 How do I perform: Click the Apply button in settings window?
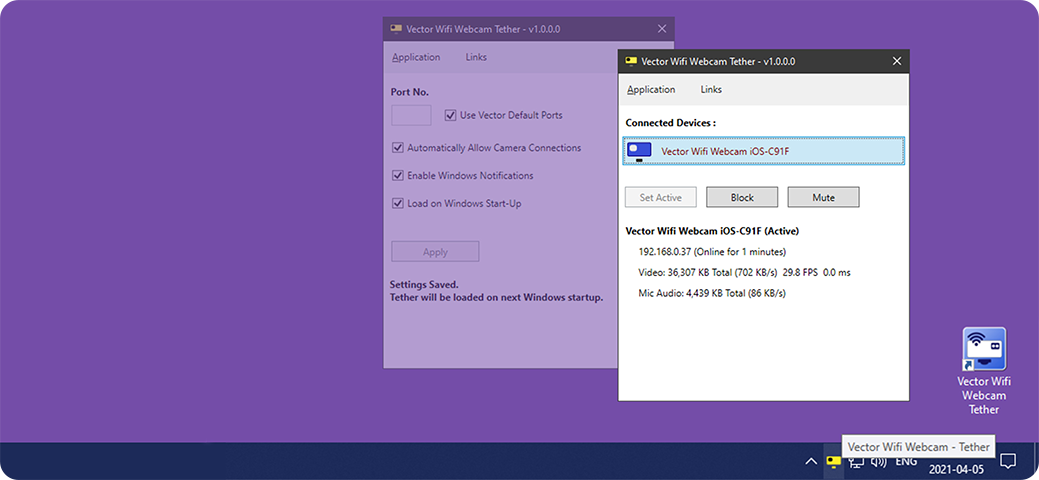point(435,252)
